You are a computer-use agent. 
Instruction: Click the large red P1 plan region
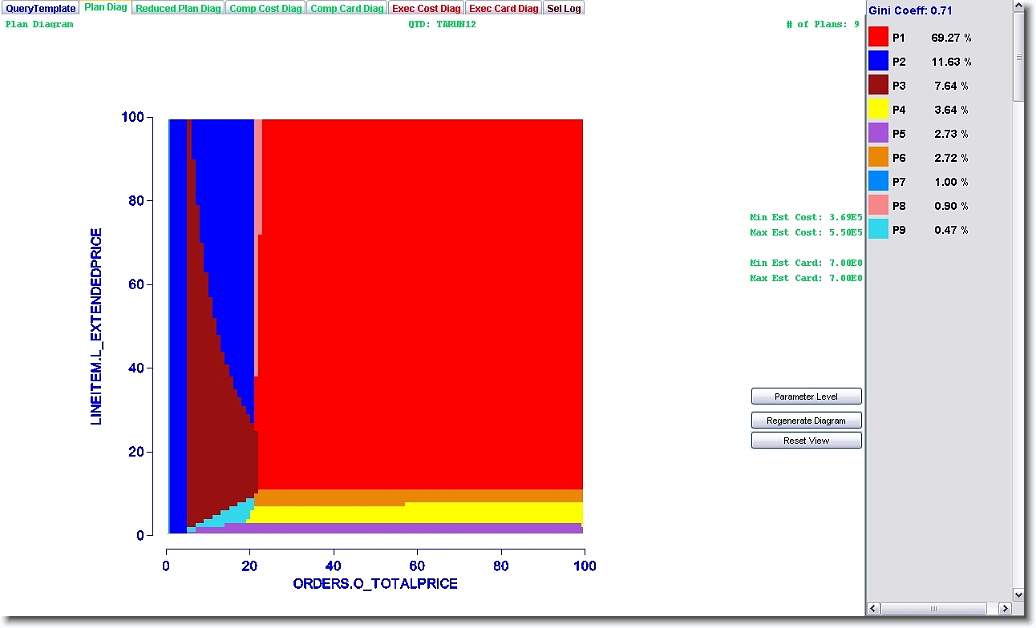(420, 300)
